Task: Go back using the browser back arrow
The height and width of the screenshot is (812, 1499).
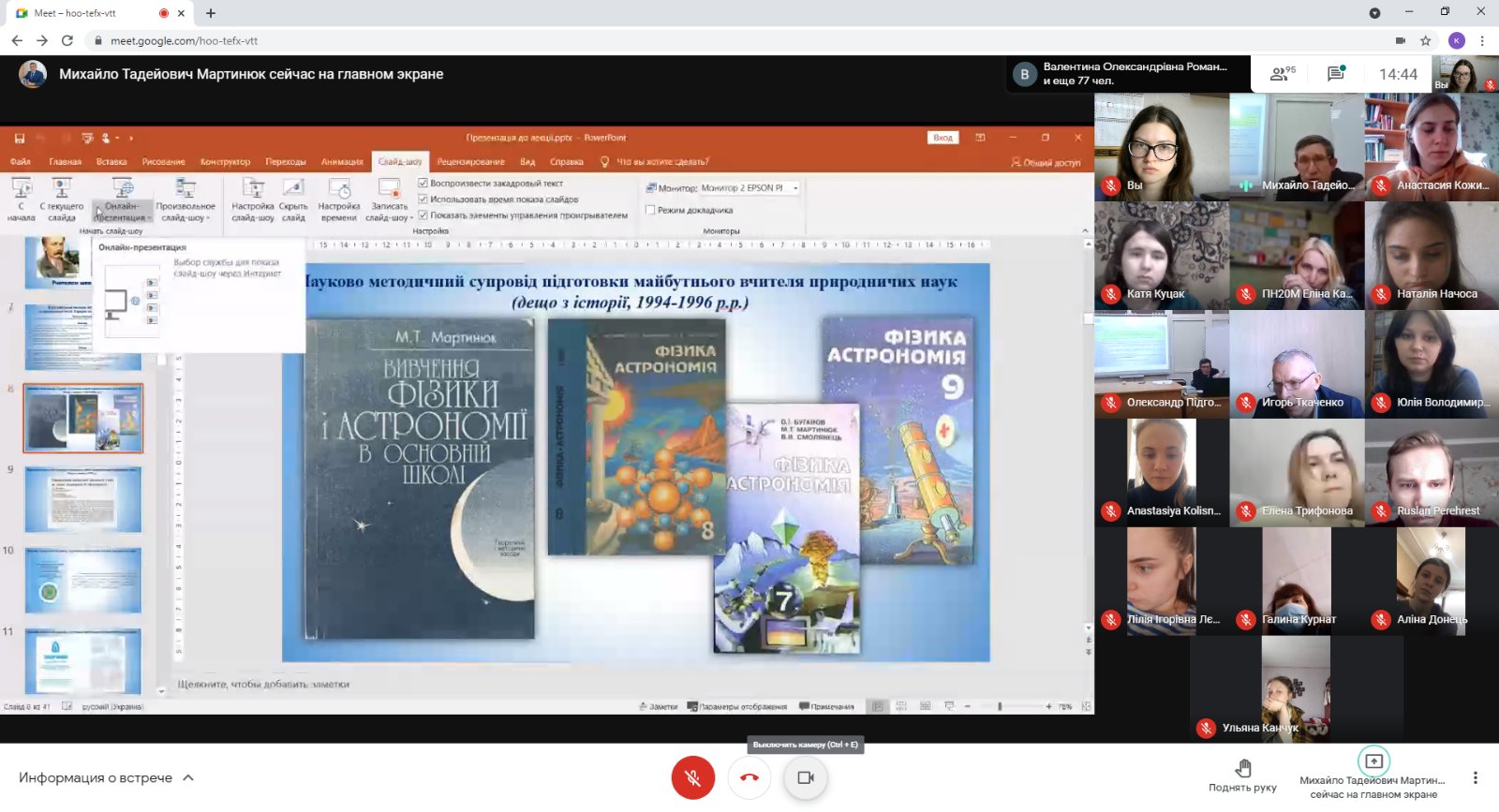Action: click(x=17, y=40)
